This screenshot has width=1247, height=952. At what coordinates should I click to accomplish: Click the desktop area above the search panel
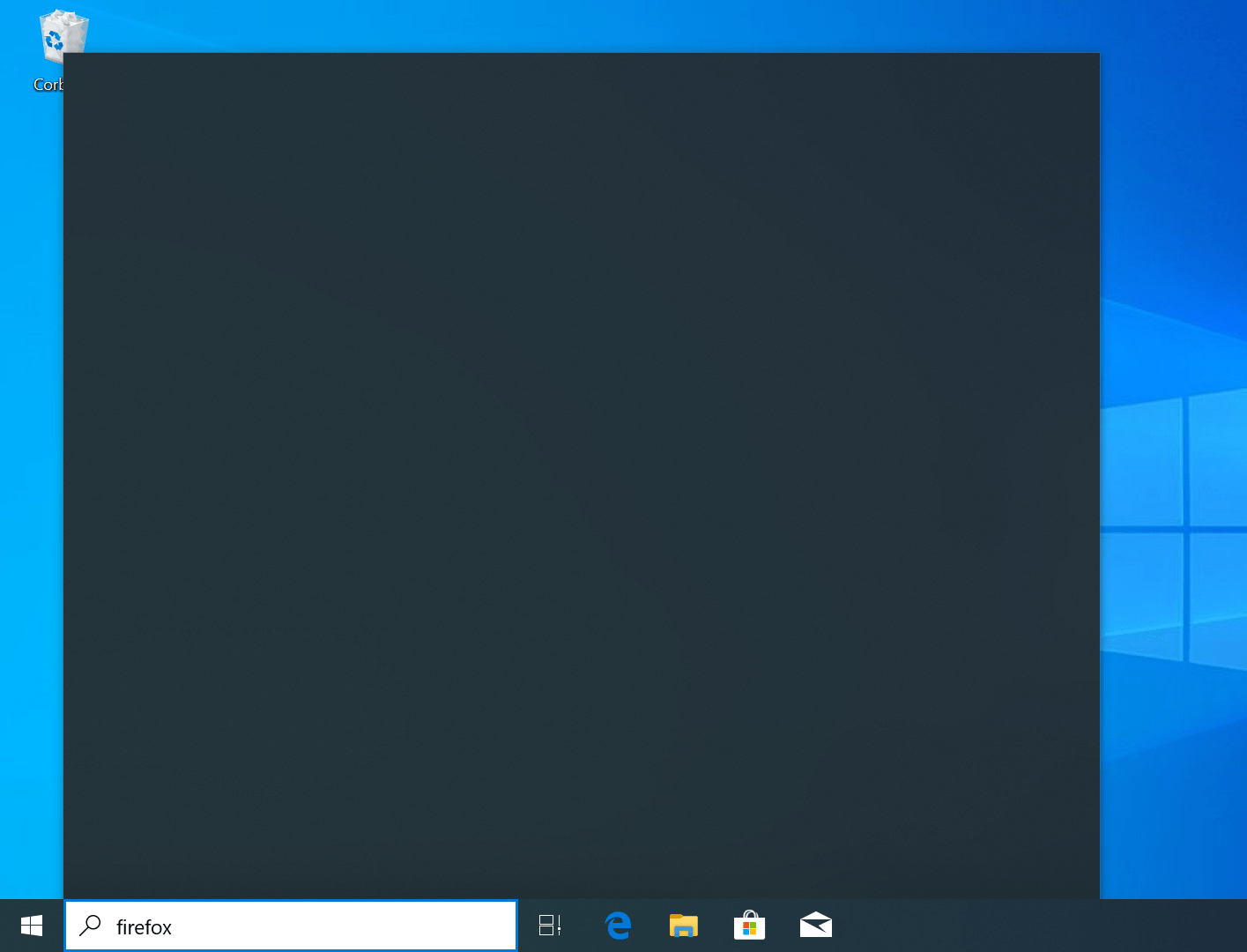point(582,26)
